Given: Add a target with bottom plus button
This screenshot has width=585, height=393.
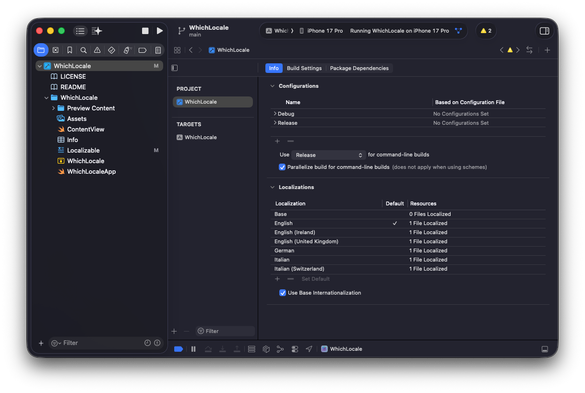Looking at the screenshot, I should click(x=174, y=331).
